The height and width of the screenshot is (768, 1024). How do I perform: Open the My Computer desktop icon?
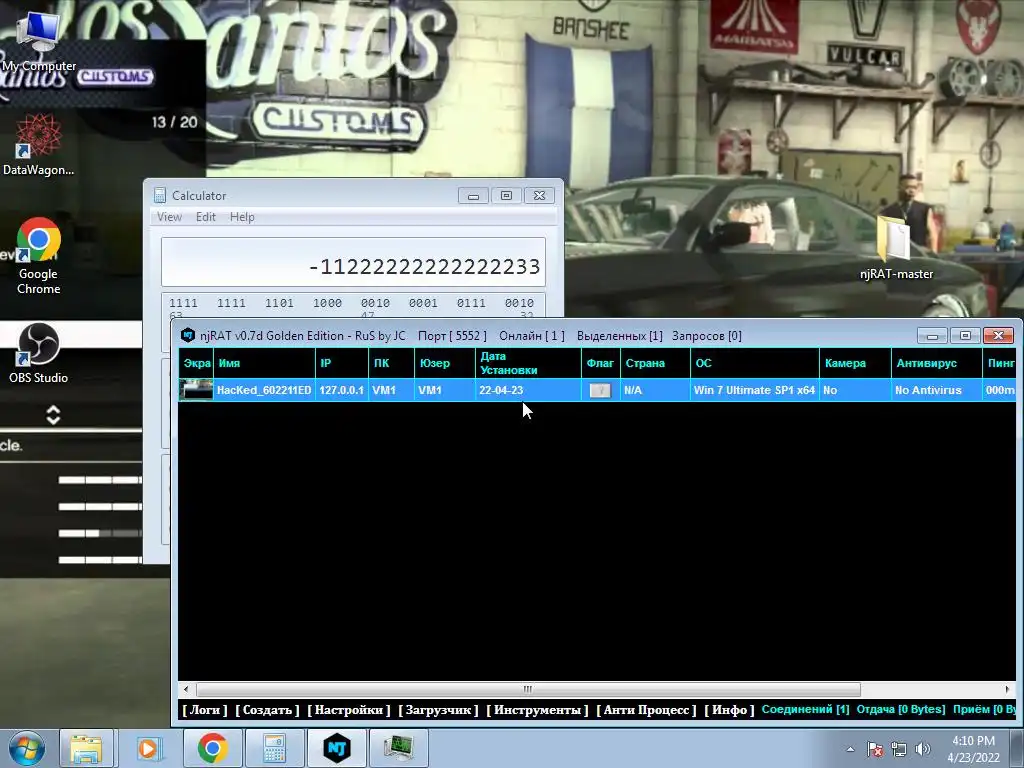[38, 40]
